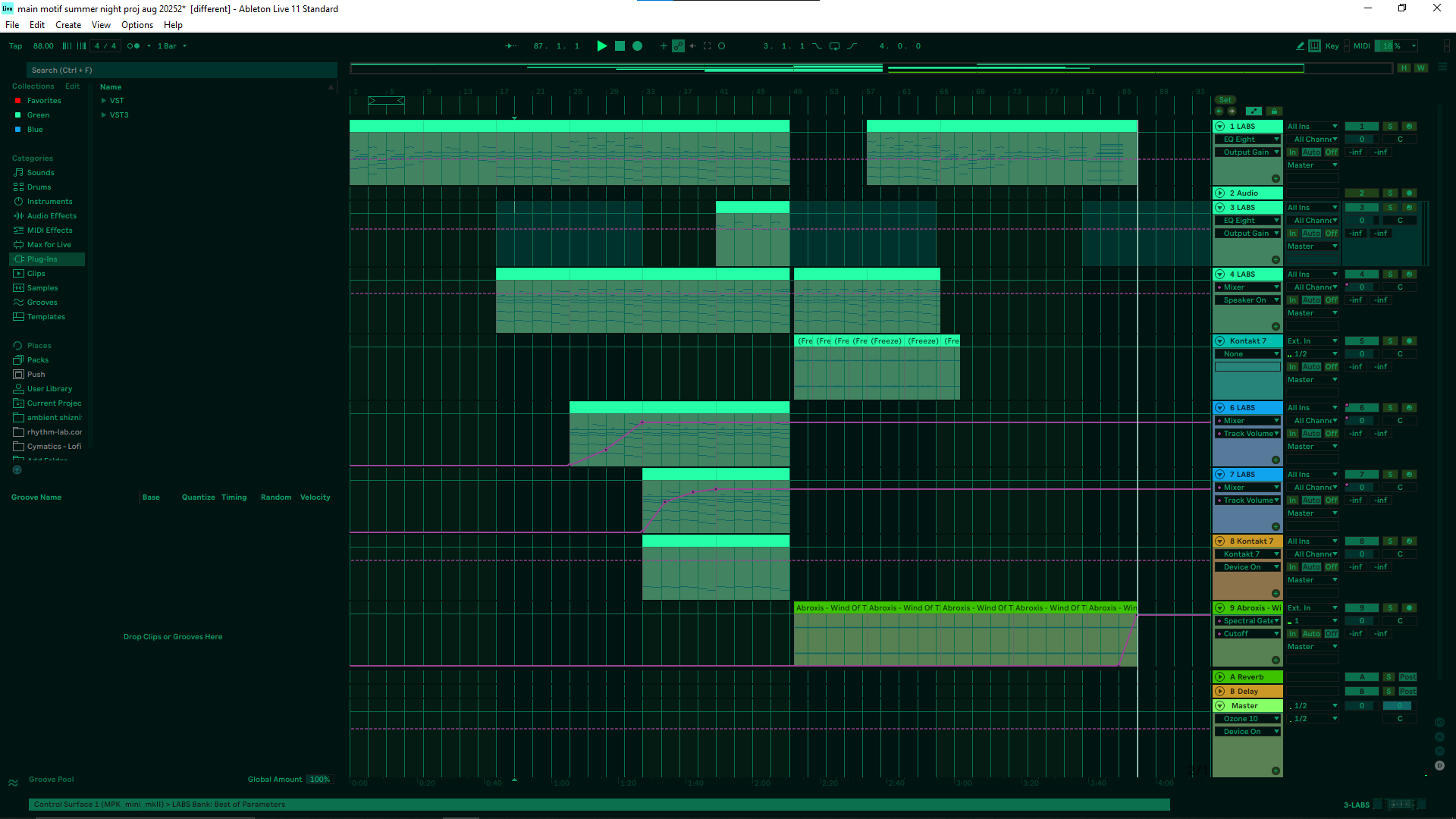The image size is (1456, 819).
Task: Click the Set locator button
Action: click(1225, 100)
